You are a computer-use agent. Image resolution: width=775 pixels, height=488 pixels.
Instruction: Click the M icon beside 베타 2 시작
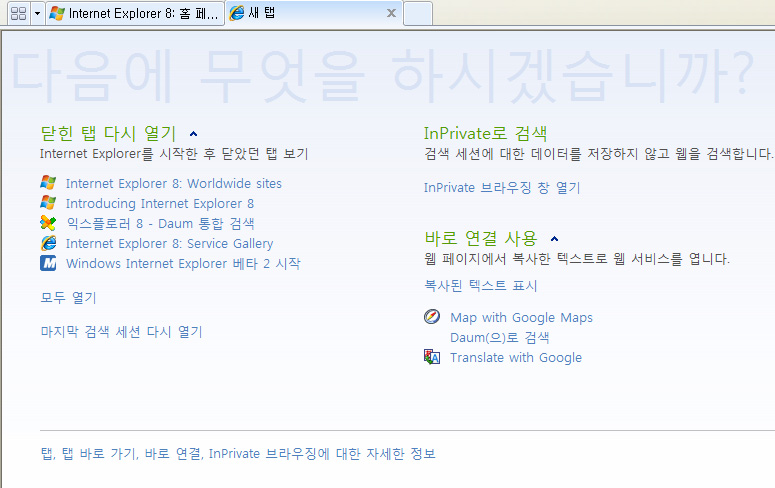click(48, 263)
